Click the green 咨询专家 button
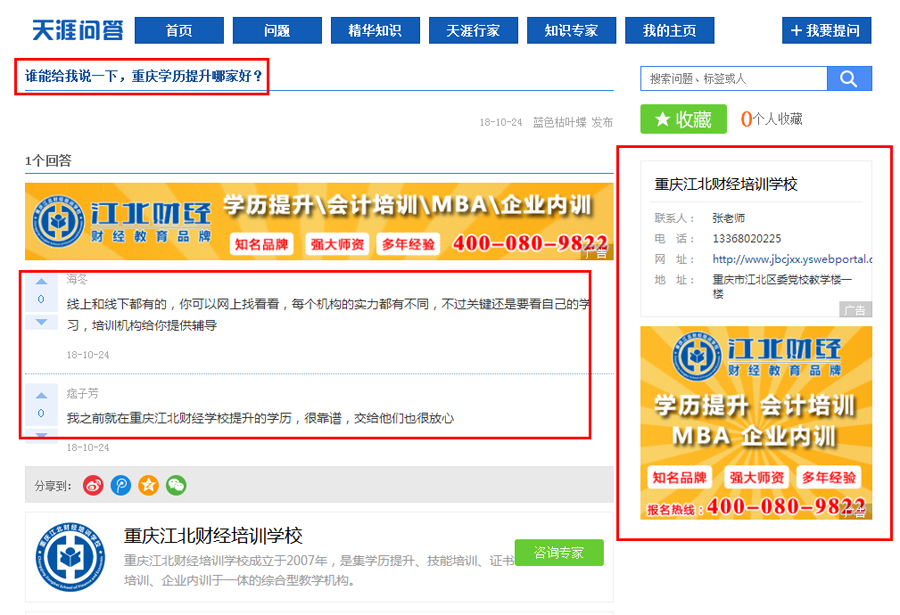The image size is (900, 615). pyautogui.click(x=559, y=552)
